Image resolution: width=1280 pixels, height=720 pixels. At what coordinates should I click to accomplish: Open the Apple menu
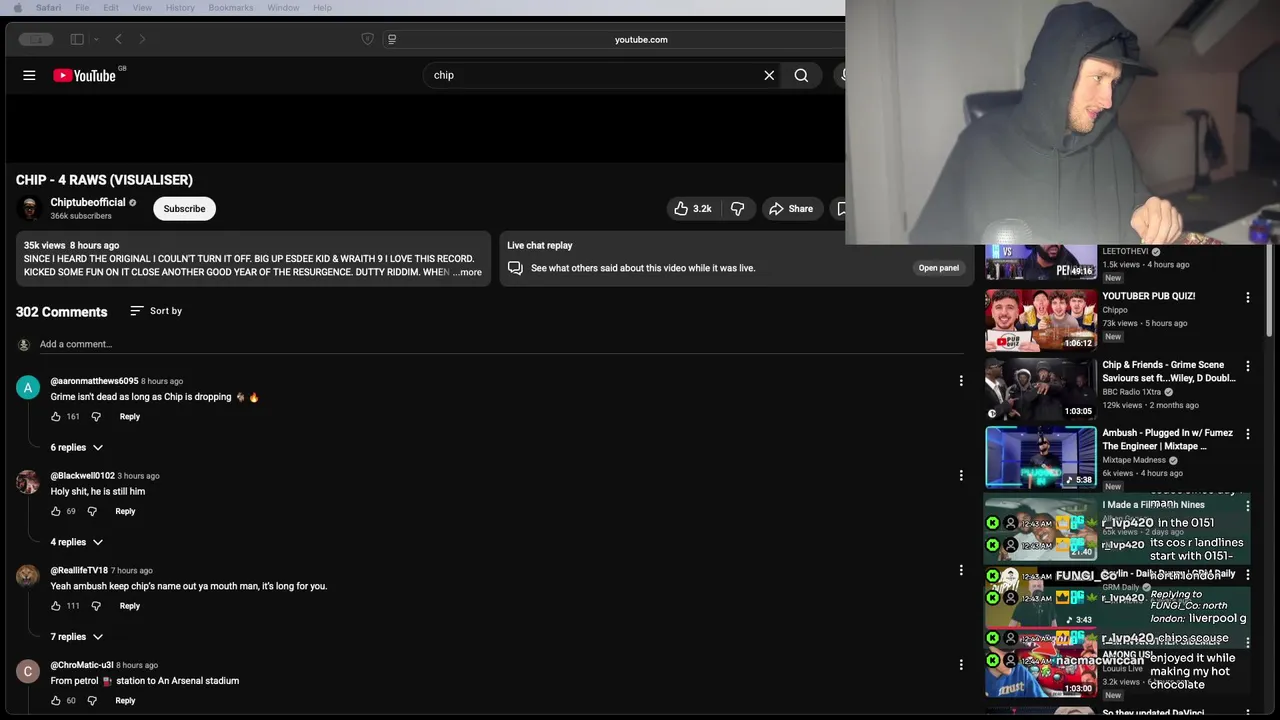17,7
